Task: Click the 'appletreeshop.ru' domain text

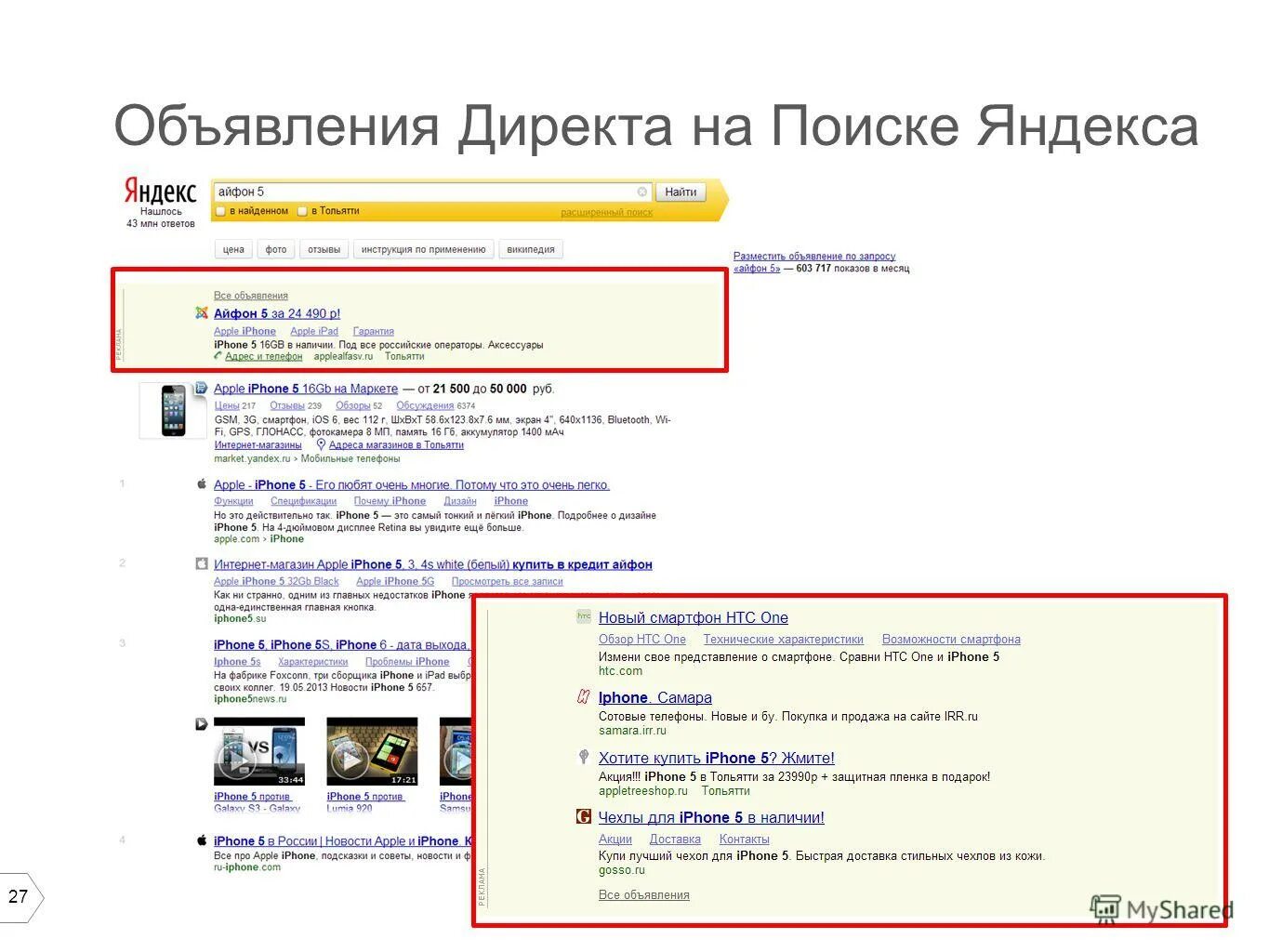Action: tap(643, 790)
